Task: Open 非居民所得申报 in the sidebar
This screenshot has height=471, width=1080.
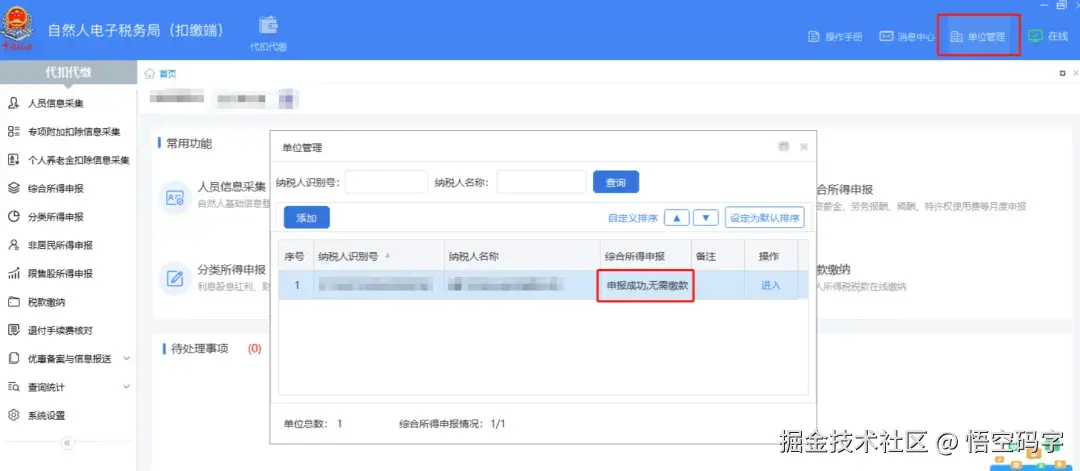Action: (61, 245)
